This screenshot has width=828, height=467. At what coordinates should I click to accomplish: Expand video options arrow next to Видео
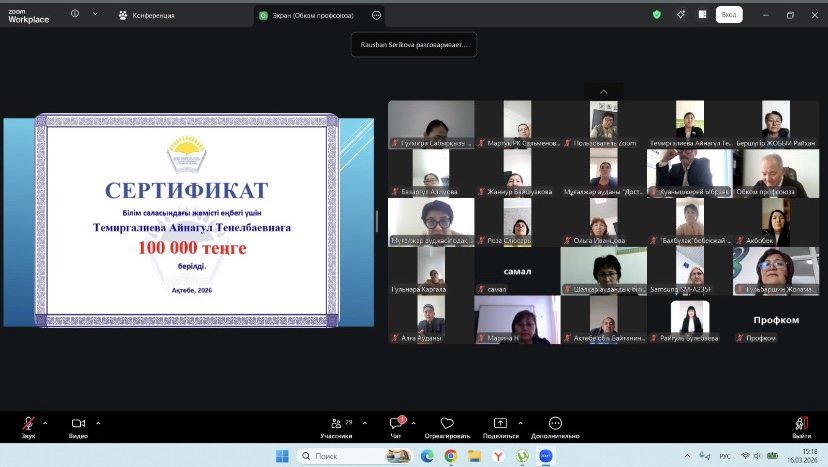coord(98,422)
